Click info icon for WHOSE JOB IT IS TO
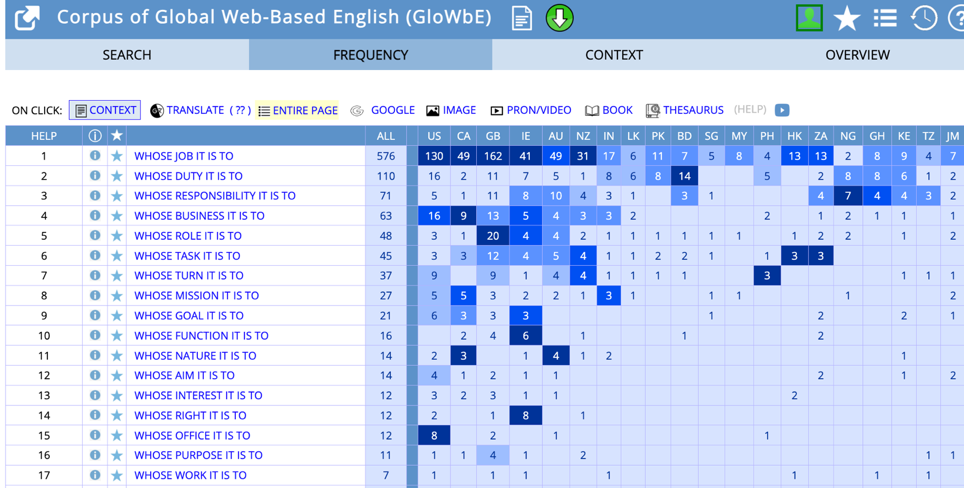The height and width of the screenshot is (488, 964). click(95, 155)
